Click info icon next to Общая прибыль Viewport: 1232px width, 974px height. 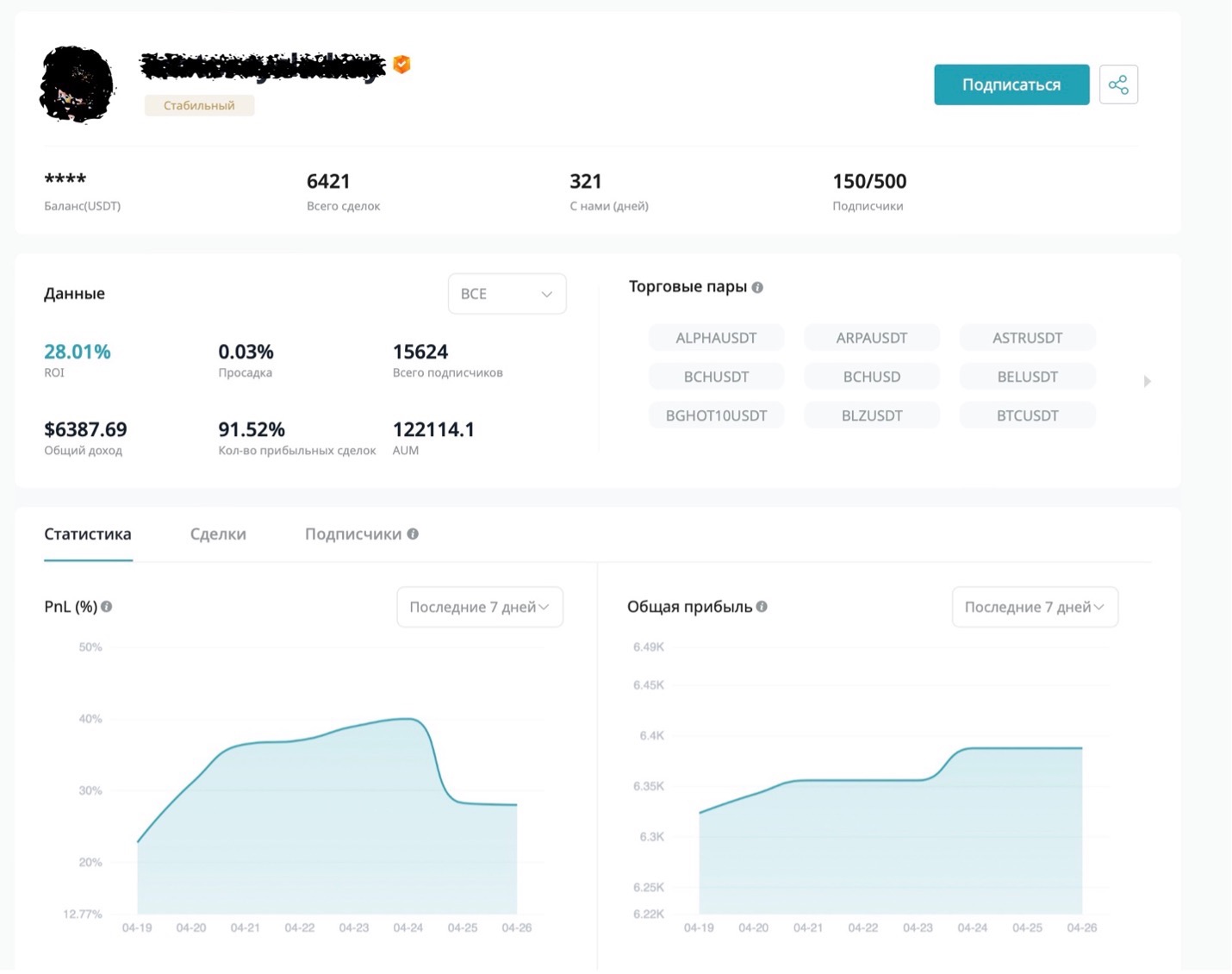click(762, 607)
